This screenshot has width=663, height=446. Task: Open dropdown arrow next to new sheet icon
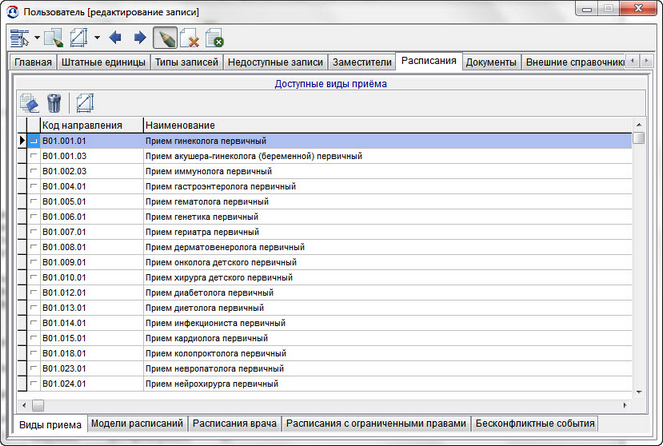pos(97,38)
